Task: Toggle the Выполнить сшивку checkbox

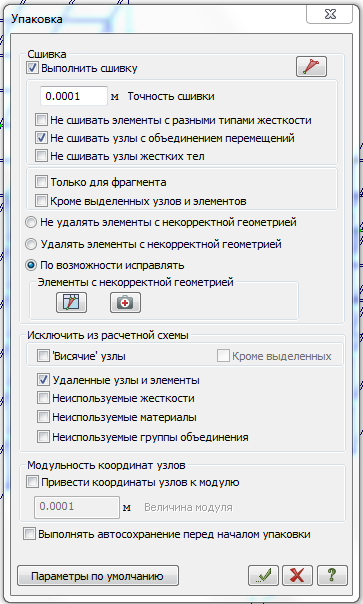Action: click(x=32, y=68)
